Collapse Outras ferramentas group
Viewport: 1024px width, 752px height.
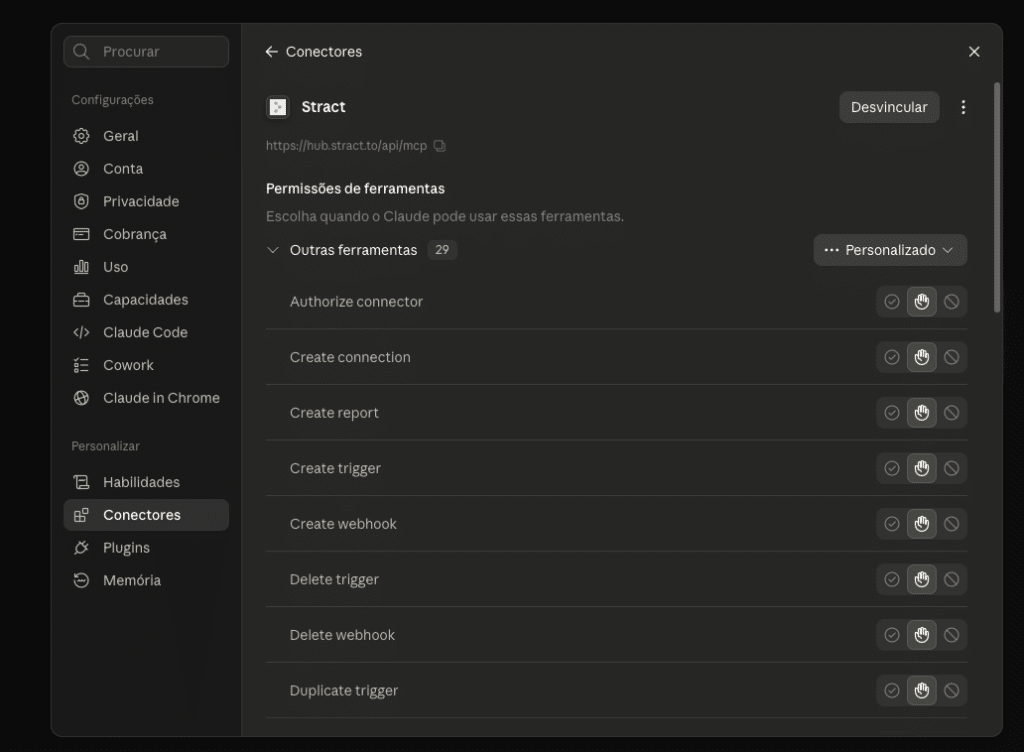click(x=273, y=250)
